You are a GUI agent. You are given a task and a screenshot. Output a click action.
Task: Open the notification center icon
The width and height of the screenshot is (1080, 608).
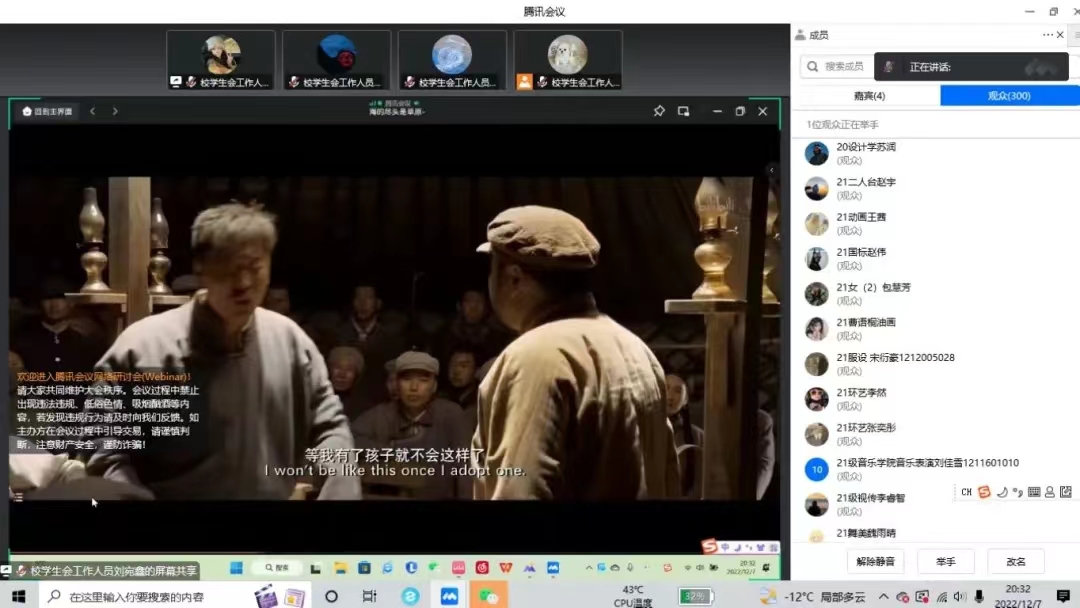pyautogui.click(x=1063, y=596)
